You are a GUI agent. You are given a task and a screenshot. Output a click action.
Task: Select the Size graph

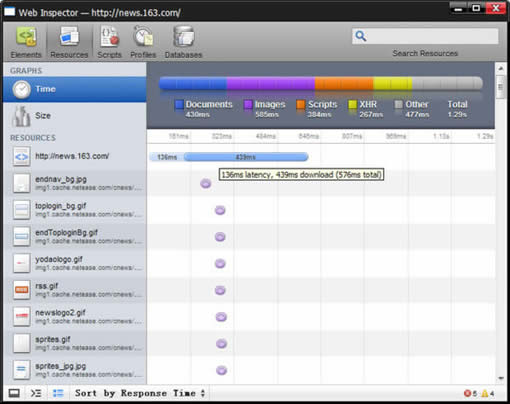[x=75, y=116]
